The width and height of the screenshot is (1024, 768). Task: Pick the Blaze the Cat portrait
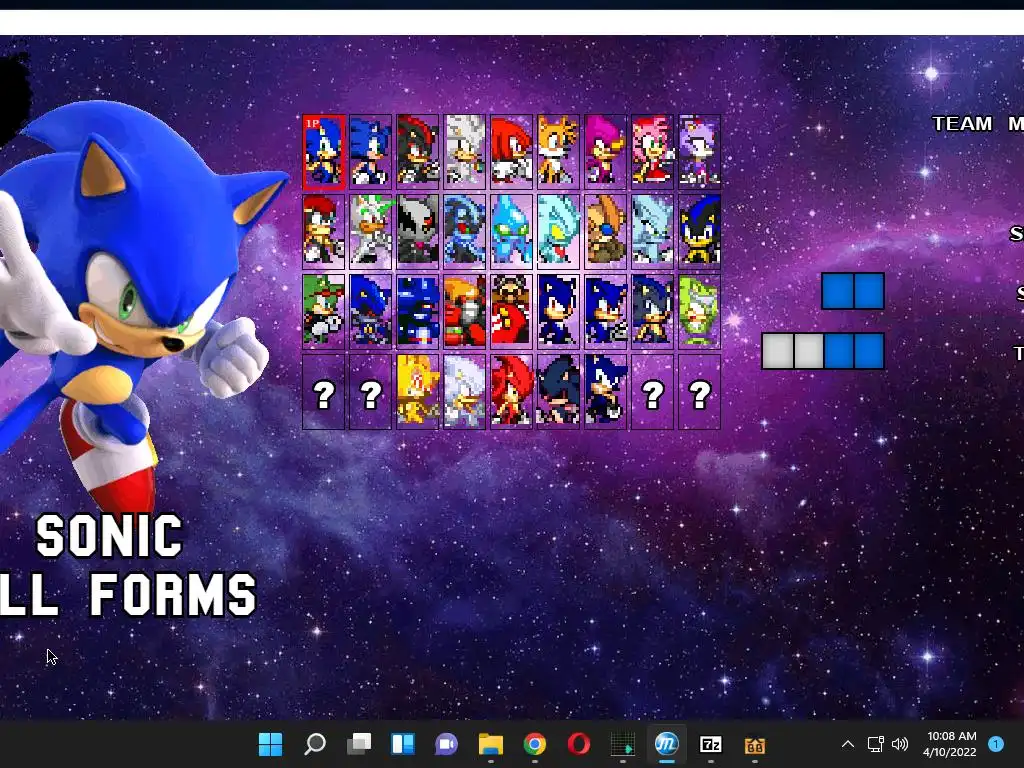point(699,152)
